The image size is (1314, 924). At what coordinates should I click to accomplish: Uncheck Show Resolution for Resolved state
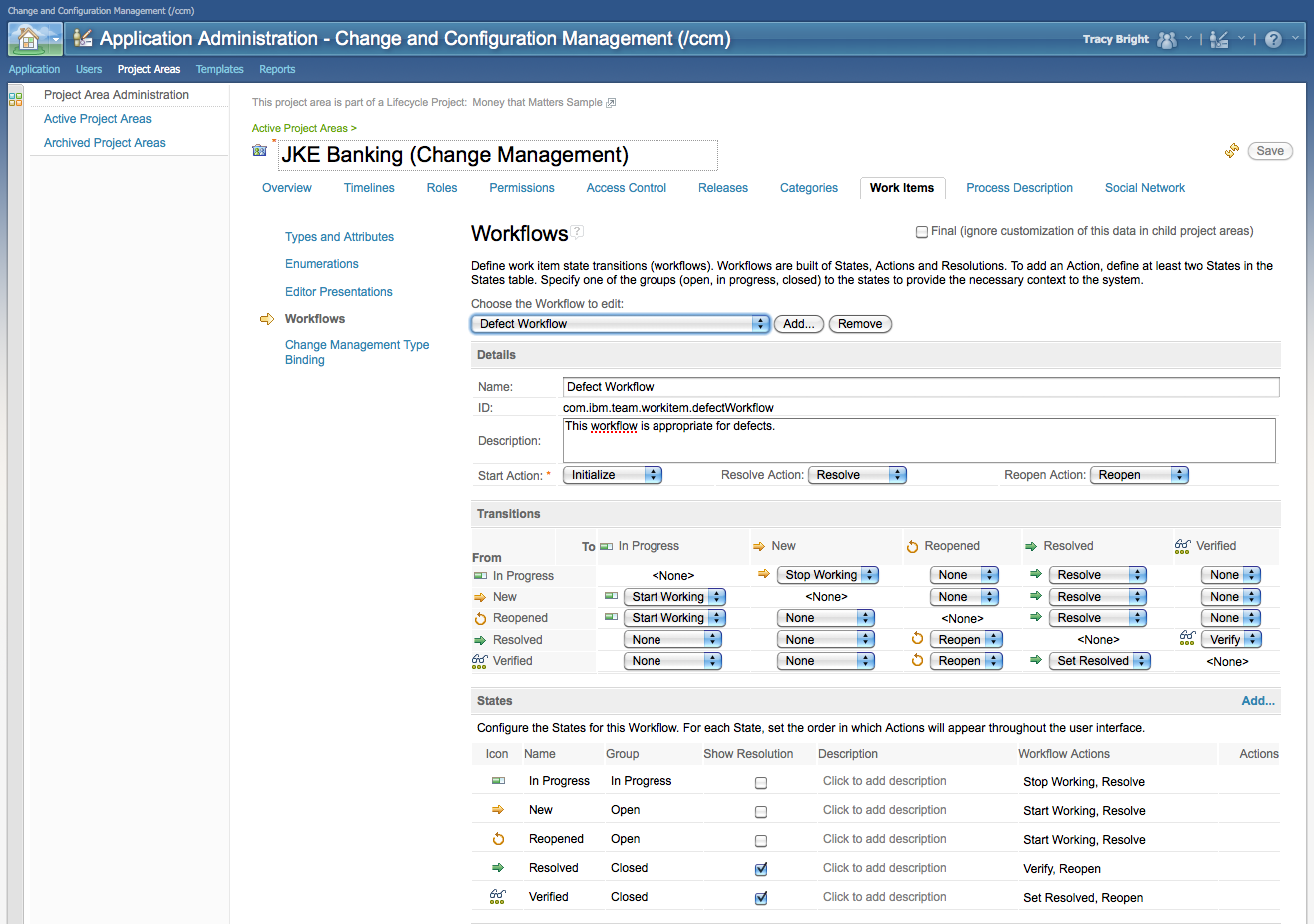761,869
